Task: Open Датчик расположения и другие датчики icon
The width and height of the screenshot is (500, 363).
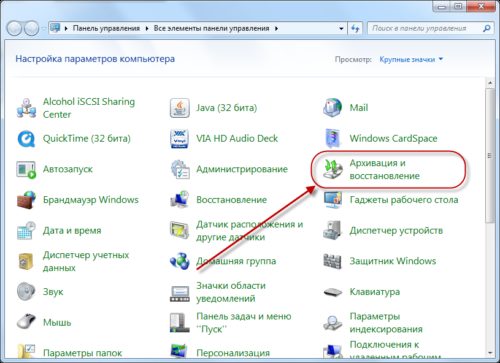Action: [180, 230]
